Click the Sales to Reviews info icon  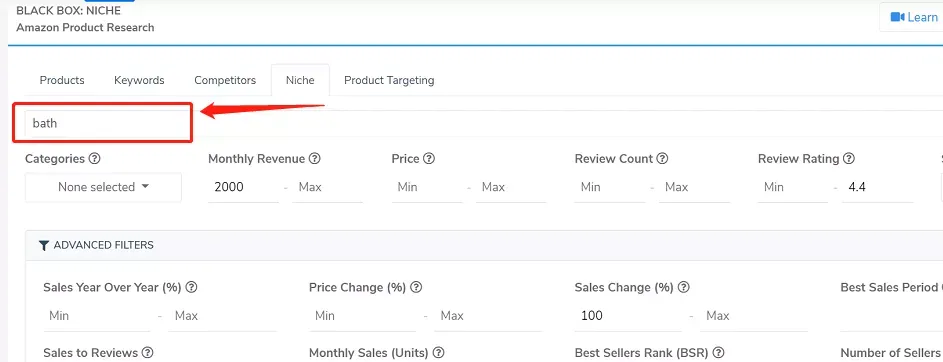pos(147,352)
